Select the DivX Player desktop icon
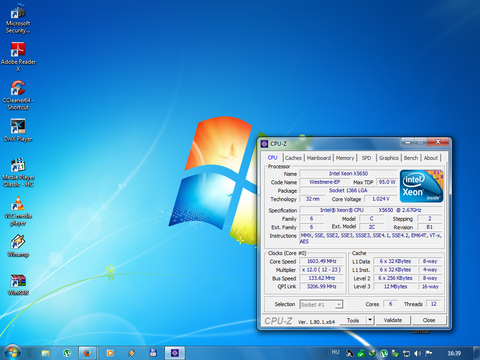 18,130
